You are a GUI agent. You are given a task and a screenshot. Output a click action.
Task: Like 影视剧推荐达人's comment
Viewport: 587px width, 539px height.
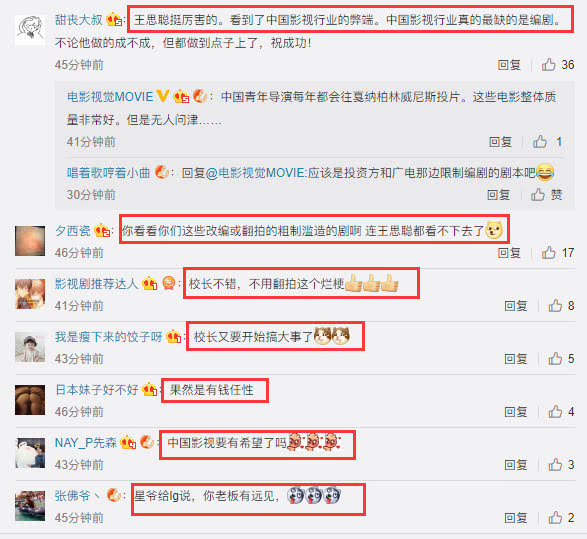pos(561,306)
